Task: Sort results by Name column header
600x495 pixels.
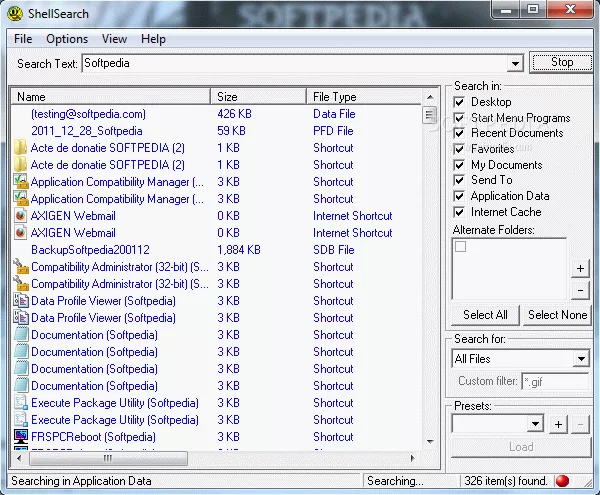Action: pos(111,97)
